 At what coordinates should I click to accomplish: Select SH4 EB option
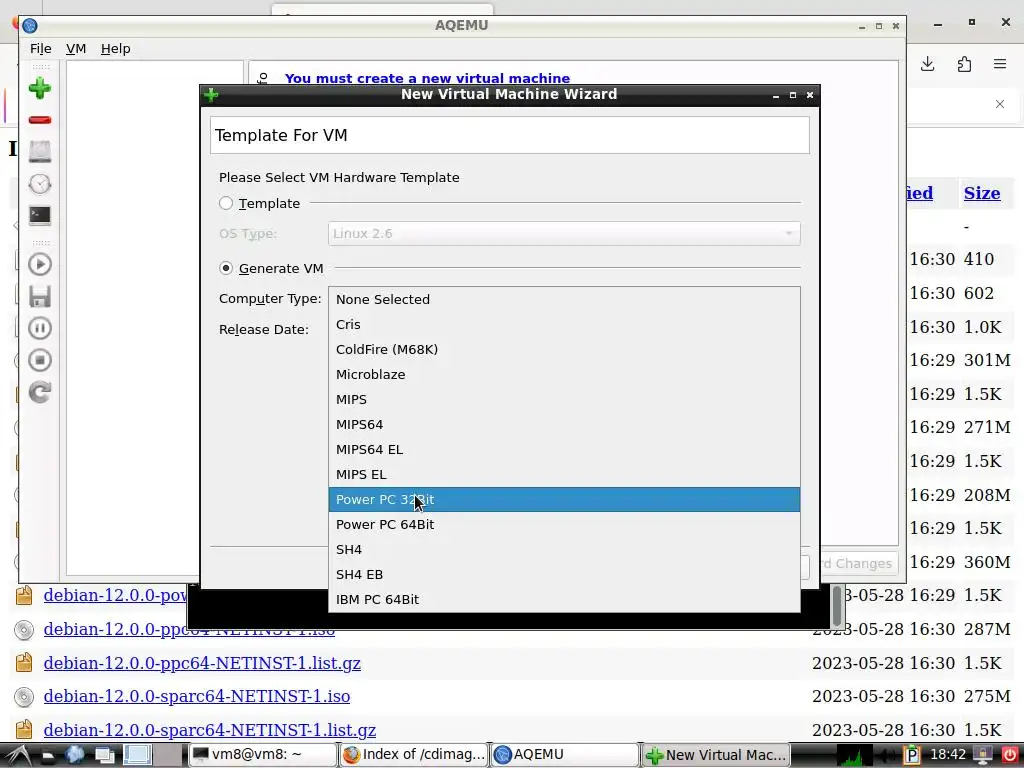[564, 575]
